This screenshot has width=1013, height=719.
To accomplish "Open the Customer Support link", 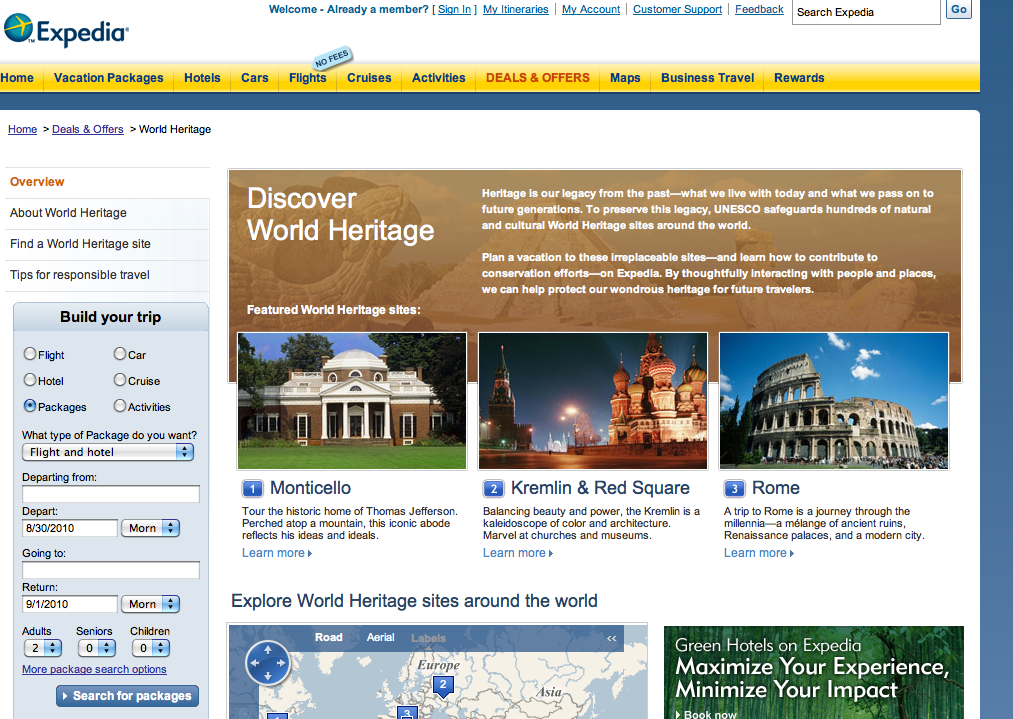I will click(678, 9).
